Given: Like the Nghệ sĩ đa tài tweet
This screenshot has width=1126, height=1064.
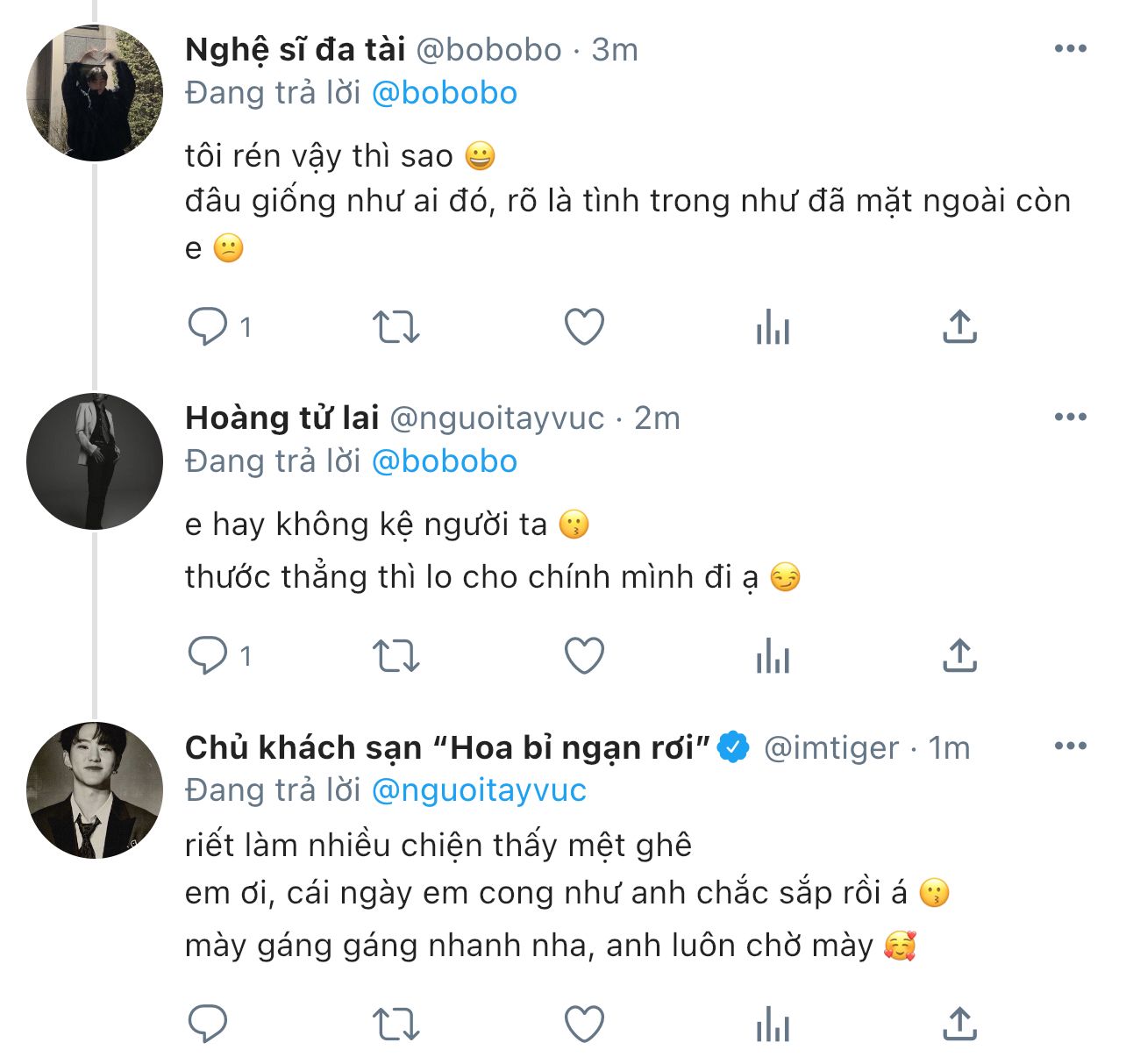Looking at the screenshot, I should pos(584,327).
